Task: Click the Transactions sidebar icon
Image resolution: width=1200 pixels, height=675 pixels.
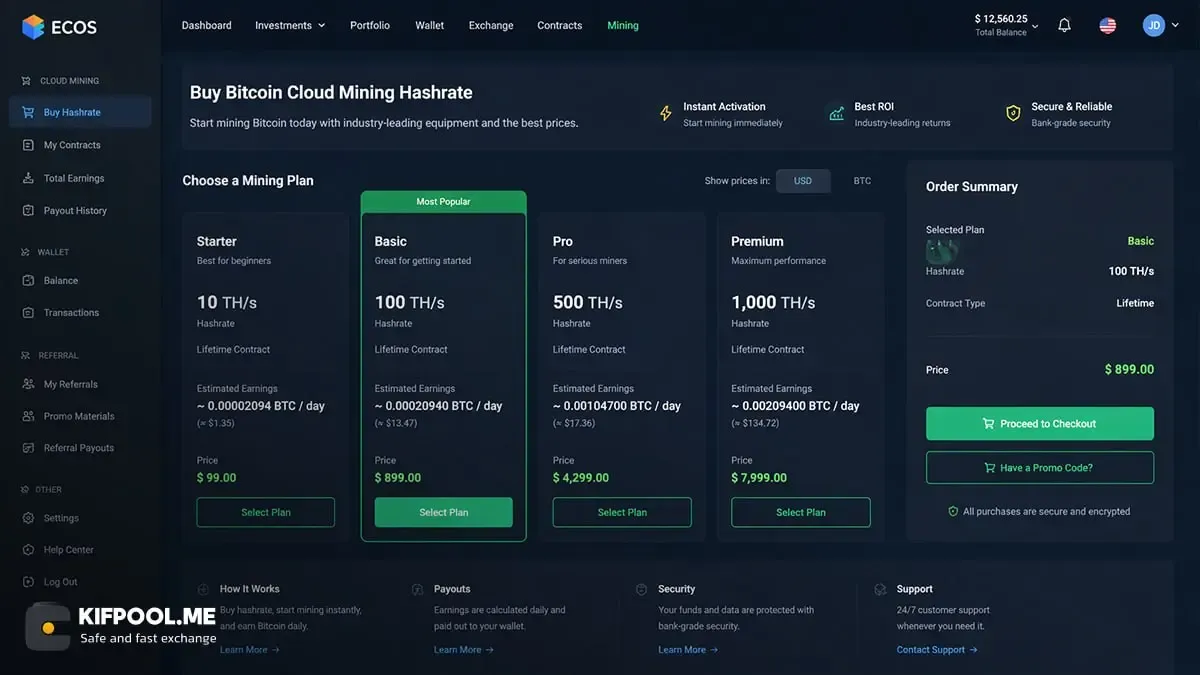Action: pyautogui.click(x=27, y=312)
